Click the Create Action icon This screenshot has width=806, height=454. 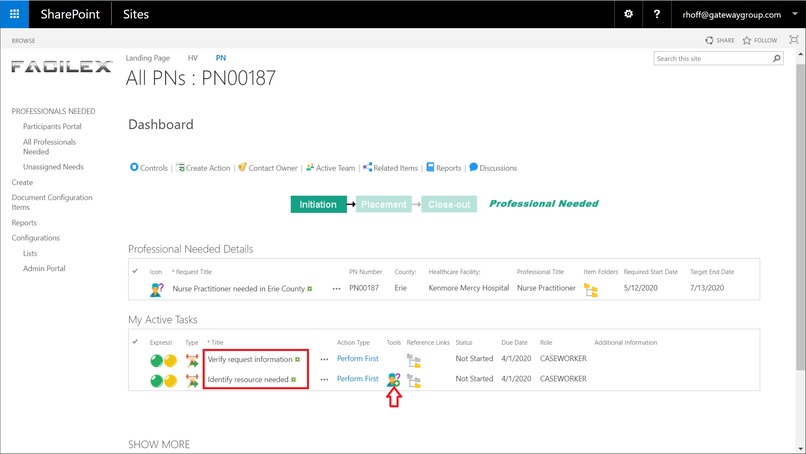[180, 167]
